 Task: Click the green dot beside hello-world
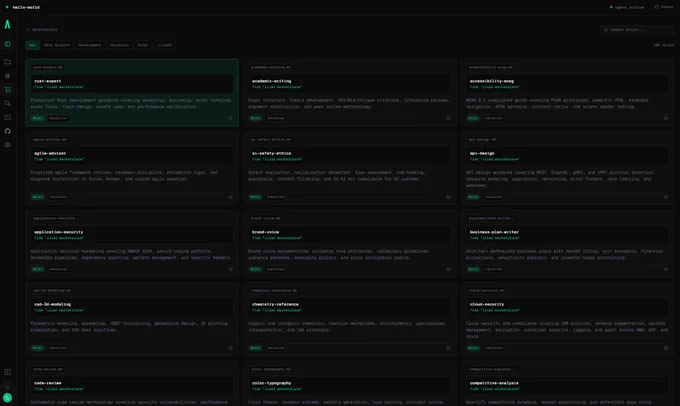coord(7,7)
